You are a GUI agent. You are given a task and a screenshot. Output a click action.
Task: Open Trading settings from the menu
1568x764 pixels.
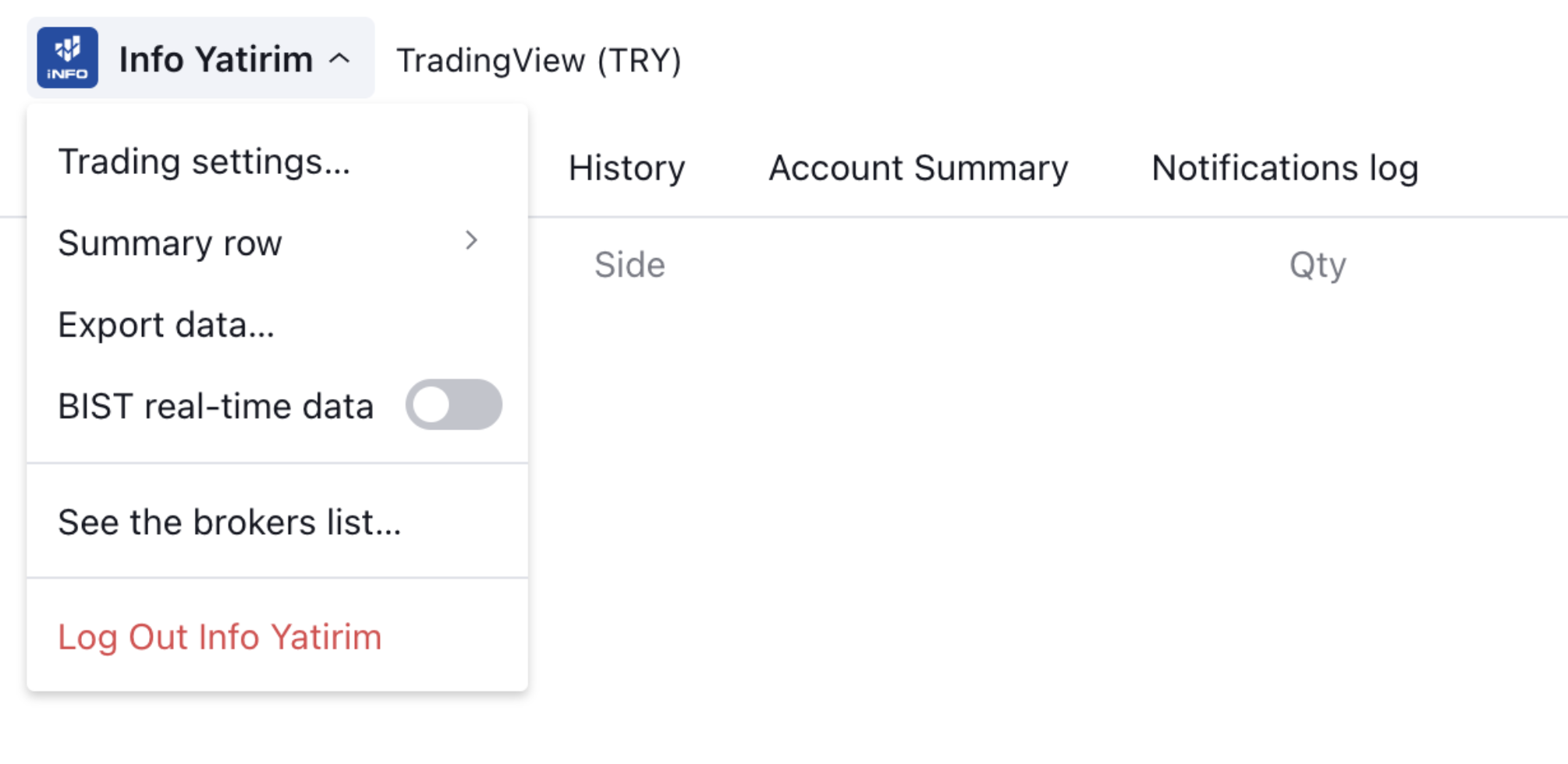click(x=204, y=162)
